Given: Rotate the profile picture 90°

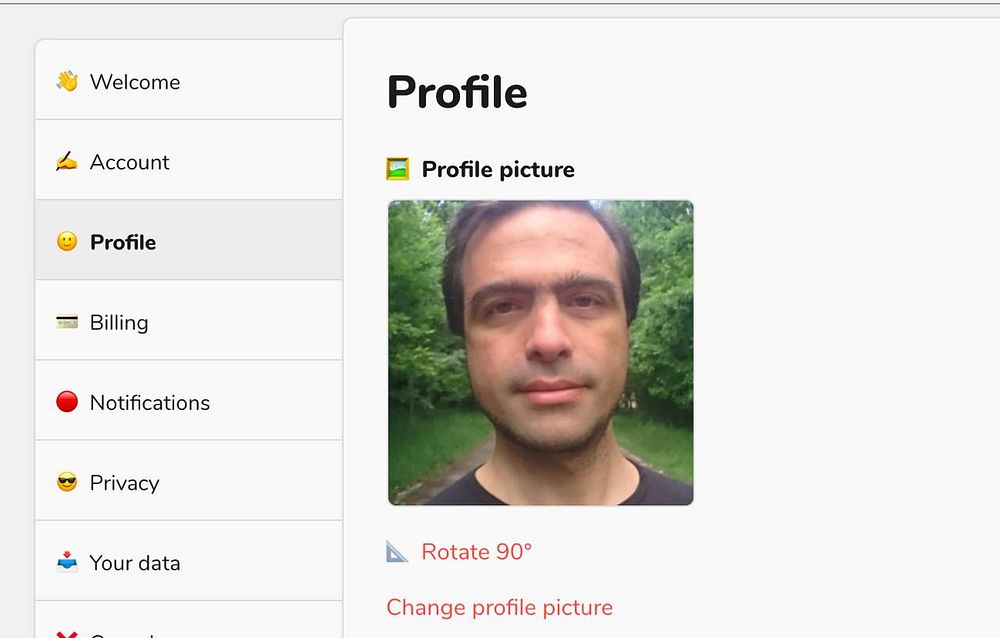Looking at the screenshot, I should coord(477,552).
